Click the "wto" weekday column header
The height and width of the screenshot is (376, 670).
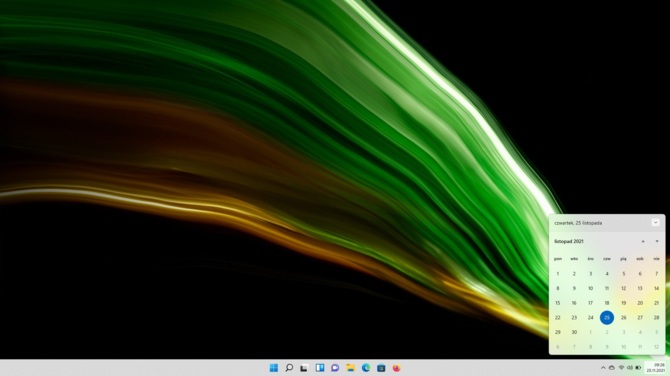tap(574, 259)
